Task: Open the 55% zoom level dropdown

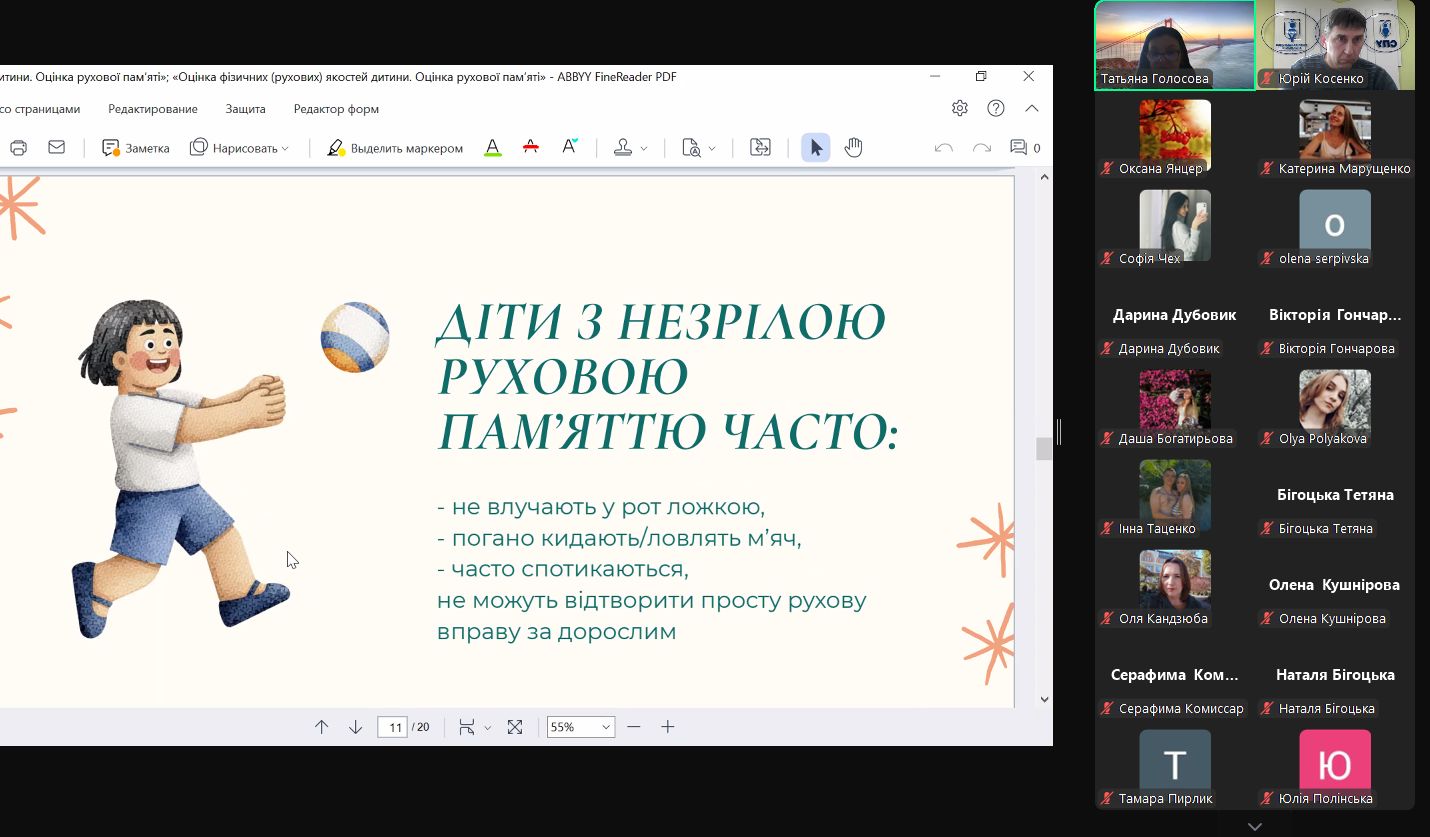Action: [x=605, y=727]
